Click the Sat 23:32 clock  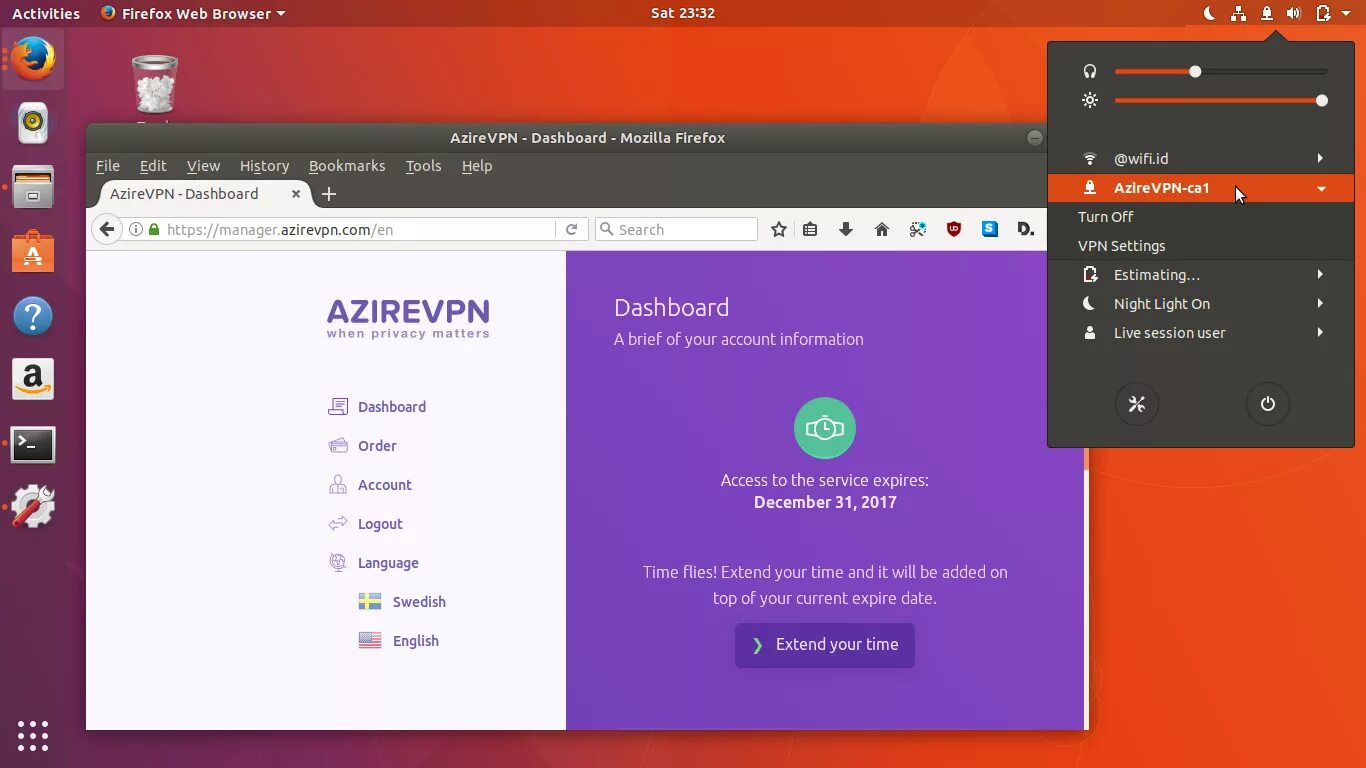click(683, 13)
